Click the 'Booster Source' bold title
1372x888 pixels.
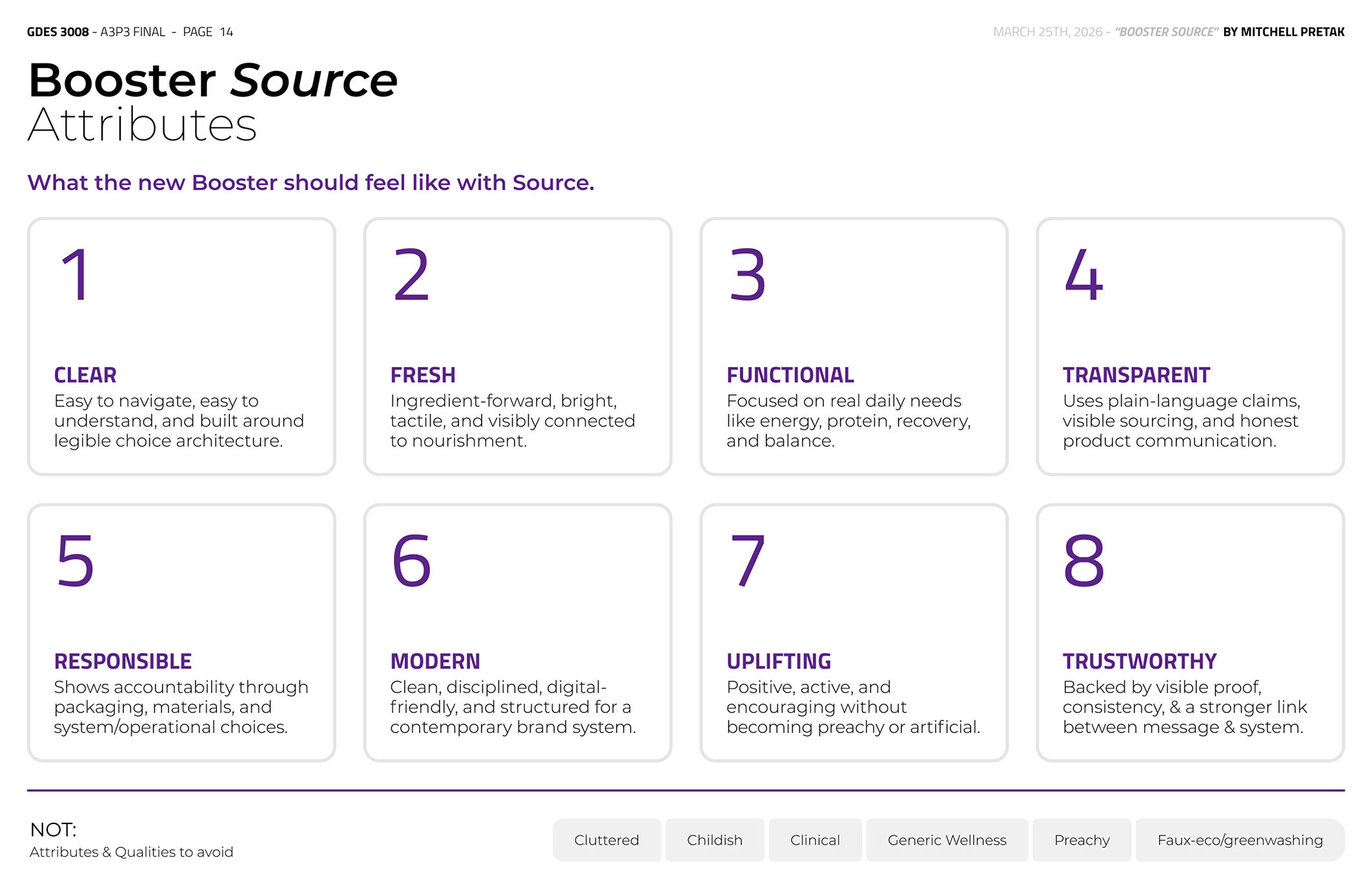pos(213,81)
